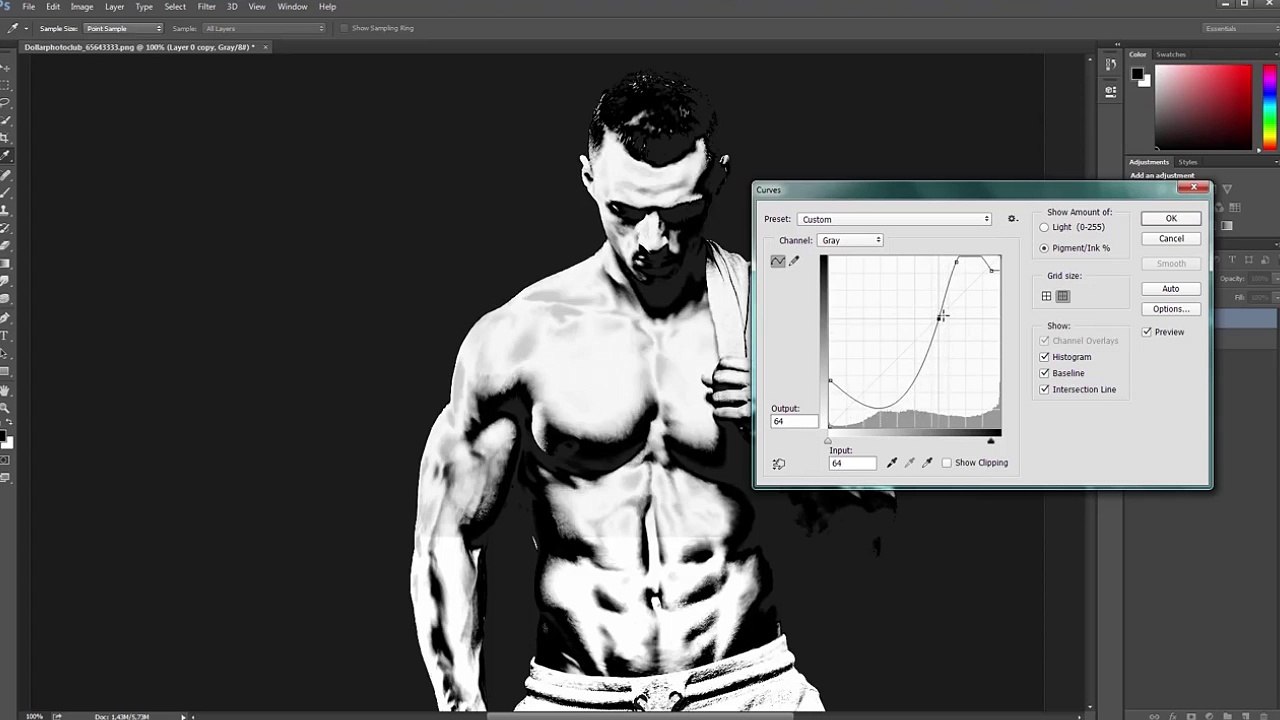Set simple grid size in Curves
The width and height of the screenshot is (1280, 720).
[x=1046, y=296]
